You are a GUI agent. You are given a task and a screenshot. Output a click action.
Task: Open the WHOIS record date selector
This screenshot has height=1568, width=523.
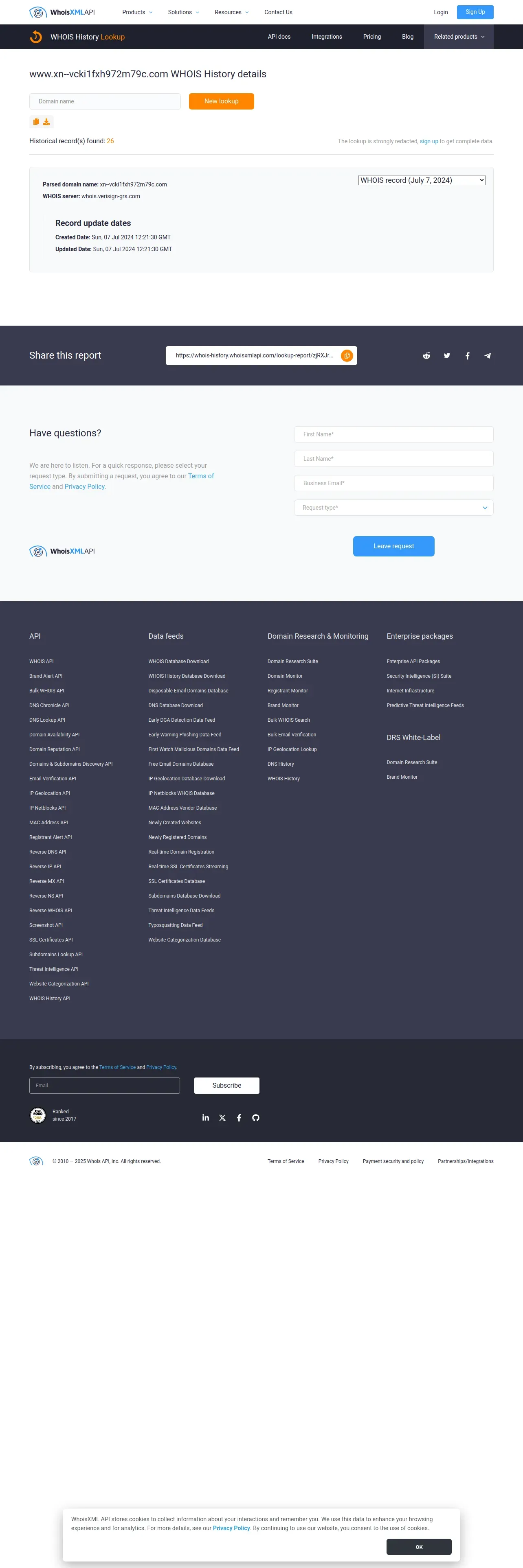[422, 180]
